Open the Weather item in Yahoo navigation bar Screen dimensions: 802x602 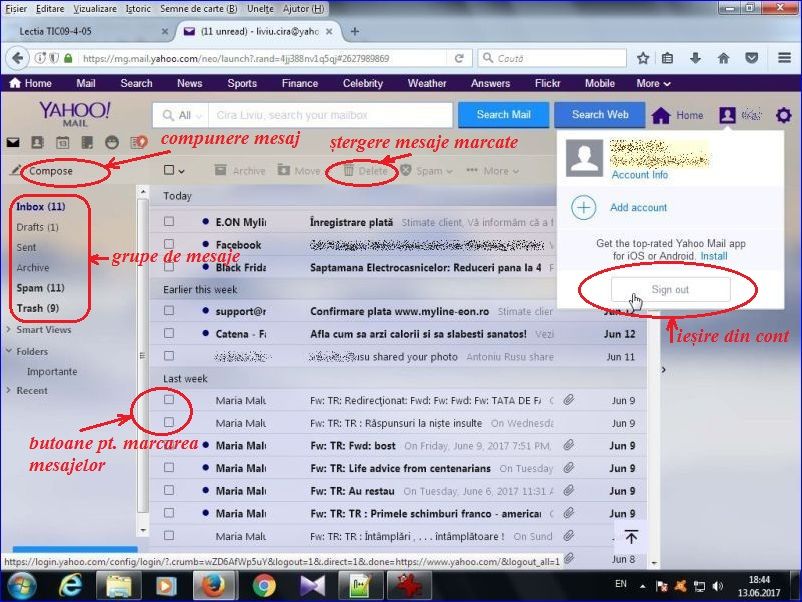[427, 84]
